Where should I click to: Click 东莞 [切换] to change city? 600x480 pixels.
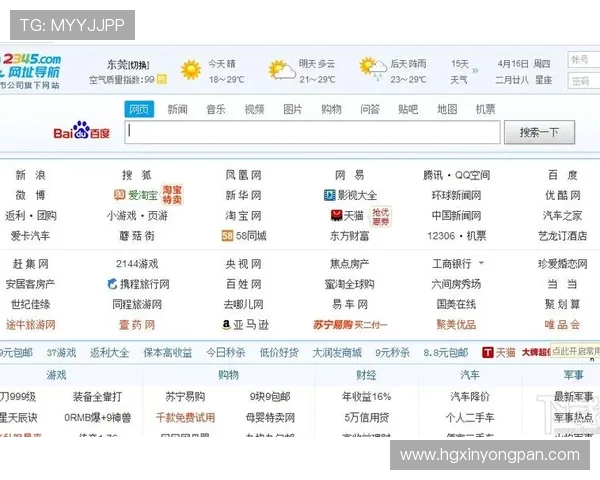coord(128,65)
